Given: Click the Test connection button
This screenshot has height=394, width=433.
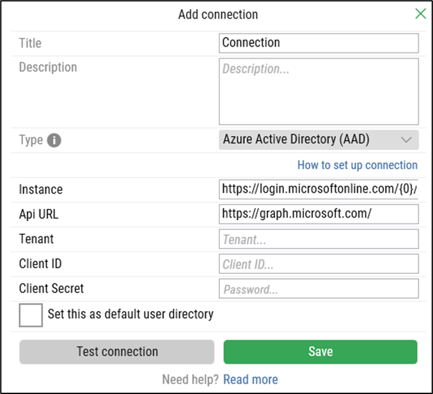Looking at the screenshot, I should pos(117,352).
